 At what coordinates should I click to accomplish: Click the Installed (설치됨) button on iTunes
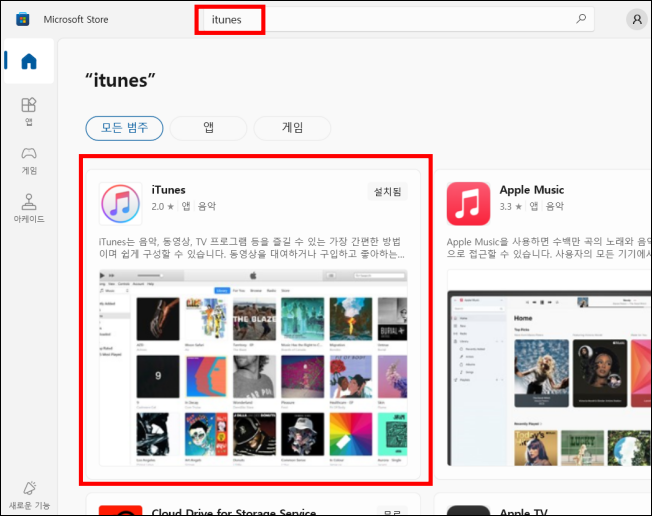click(388, 192)
